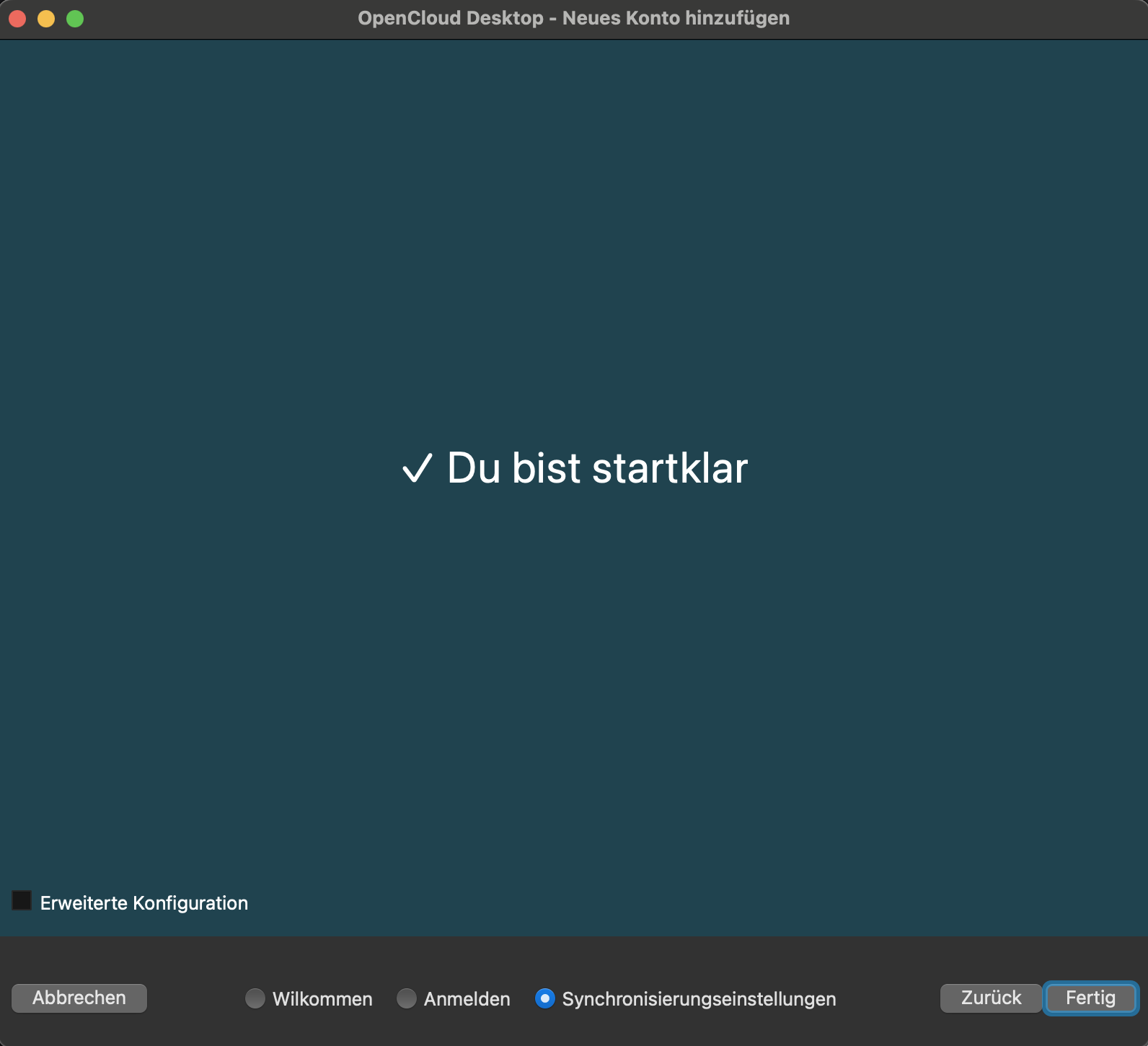1148x1046 pixels.
Task: Finish setup with the Fertig button
Action: click(1090, 998)
